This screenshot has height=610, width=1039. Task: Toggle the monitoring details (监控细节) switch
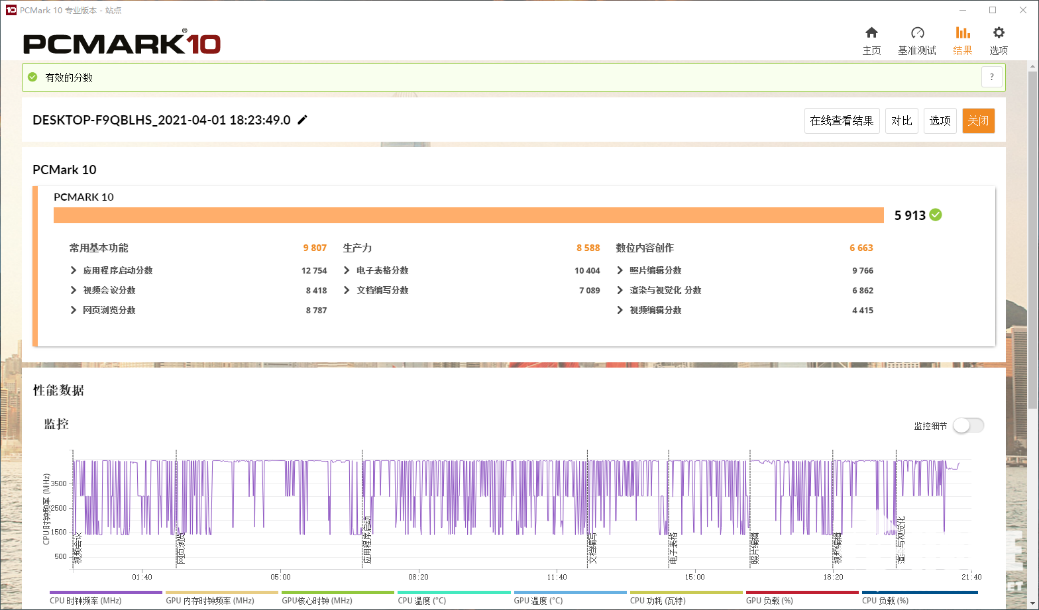point(968,425)
